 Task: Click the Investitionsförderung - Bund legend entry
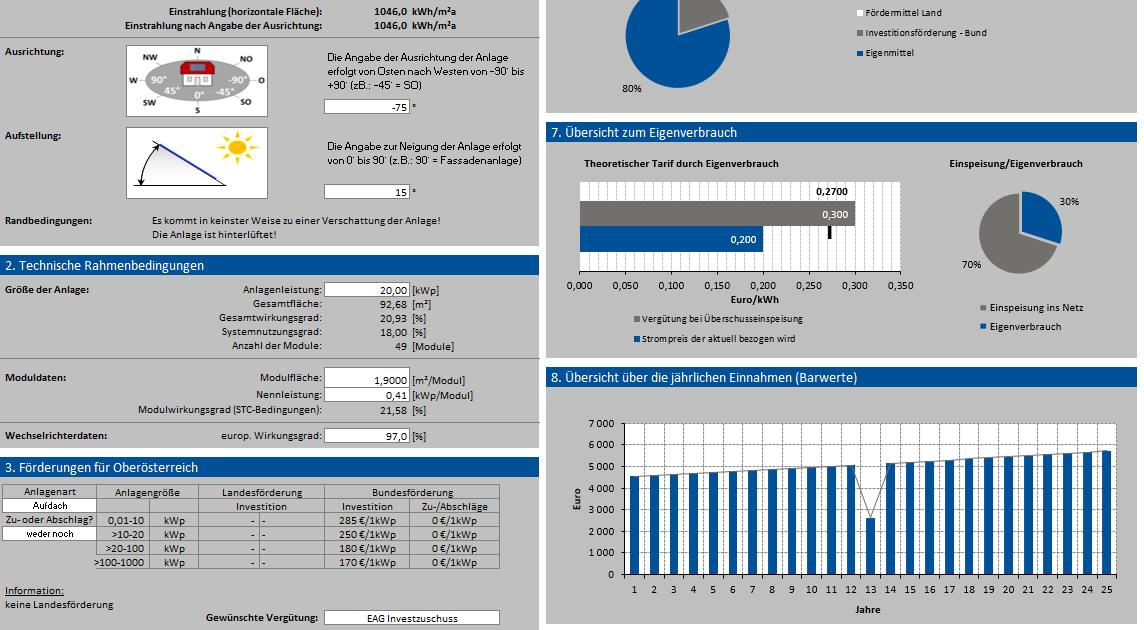(926, 33)
